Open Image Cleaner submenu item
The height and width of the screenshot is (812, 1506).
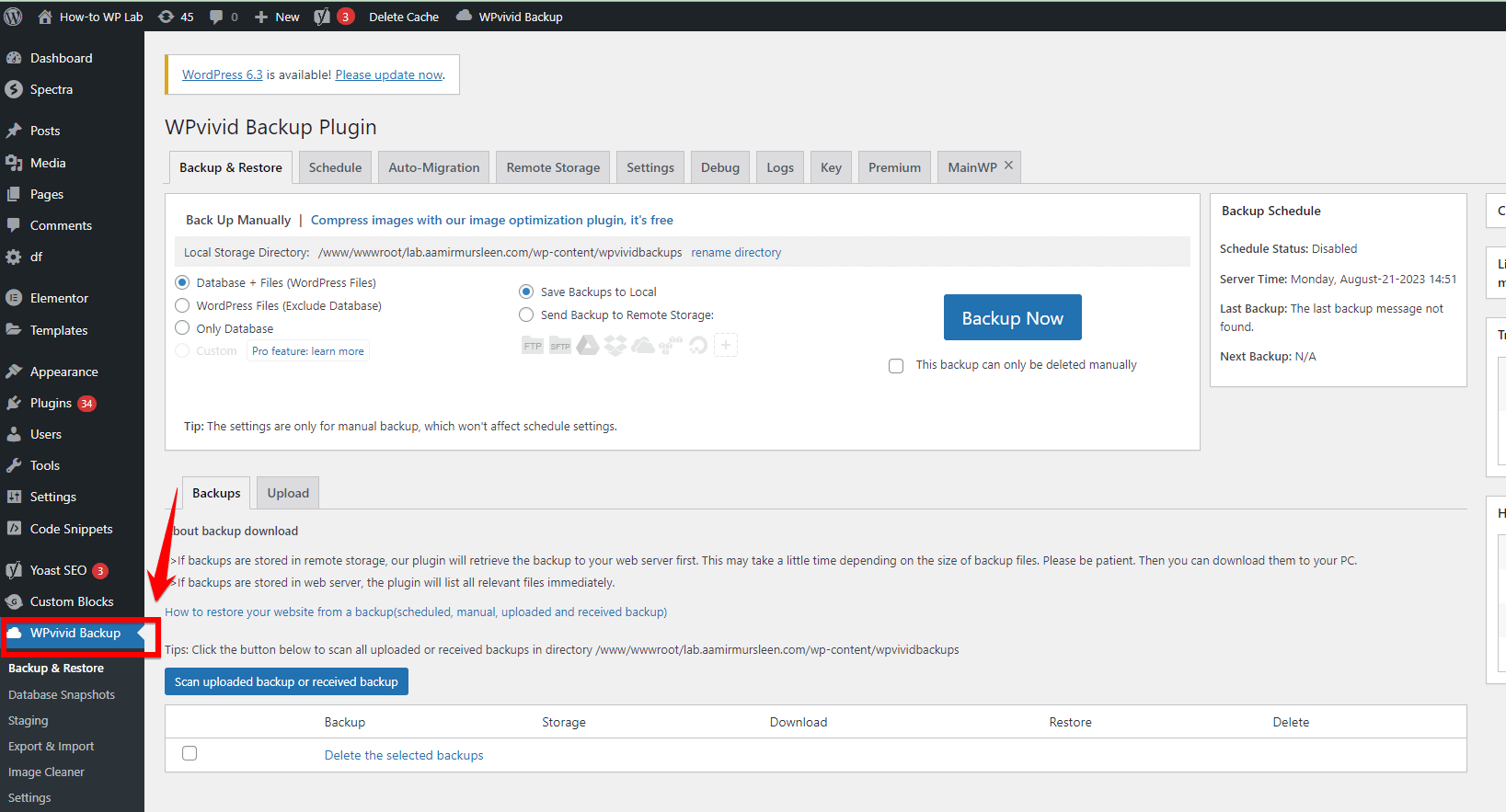[46, 772]
